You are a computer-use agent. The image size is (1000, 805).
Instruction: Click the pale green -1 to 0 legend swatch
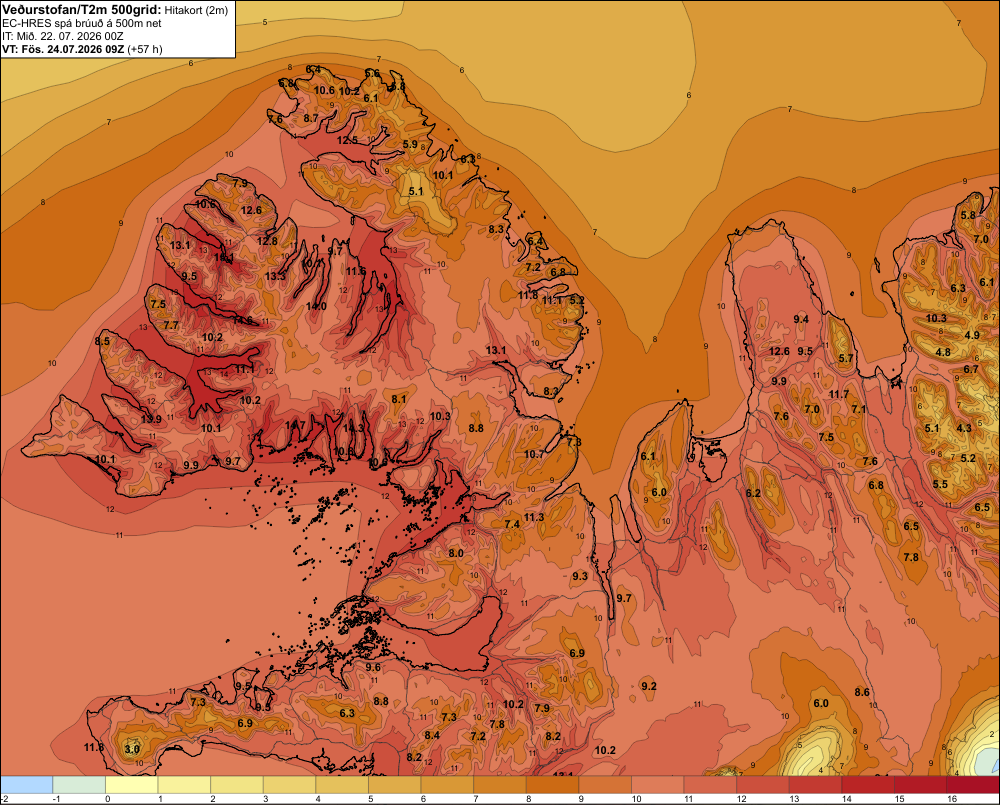pyautogui.click(x=79, y=785)
